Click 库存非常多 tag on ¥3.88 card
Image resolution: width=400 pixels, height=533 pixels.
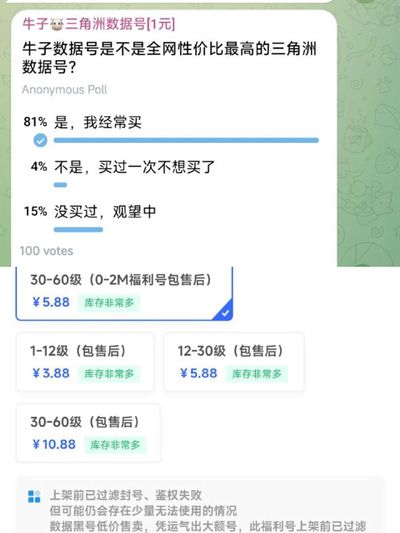[x=109, y=374]
